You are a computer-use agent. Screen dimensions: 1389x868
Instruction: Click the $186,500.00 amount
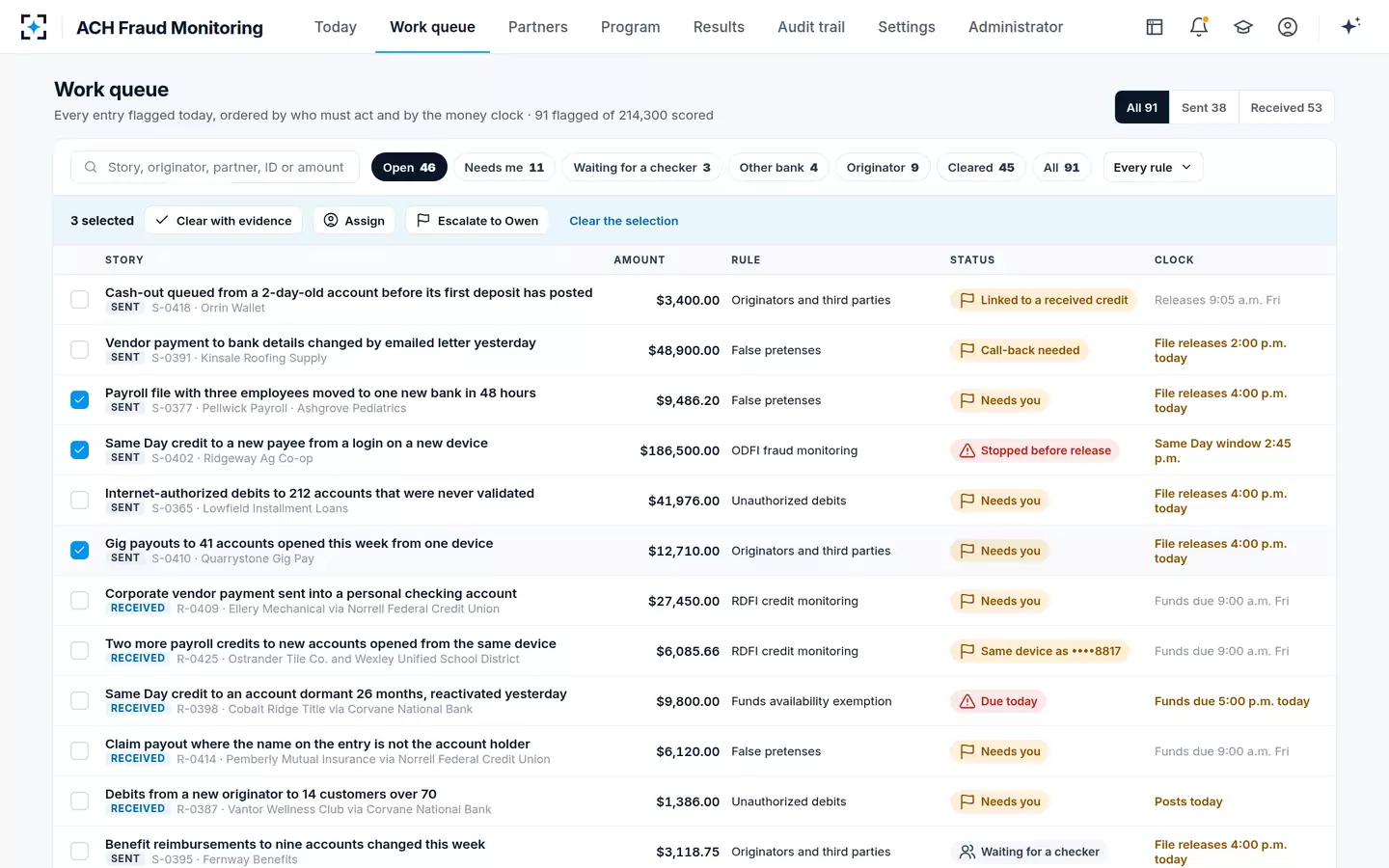680,450
